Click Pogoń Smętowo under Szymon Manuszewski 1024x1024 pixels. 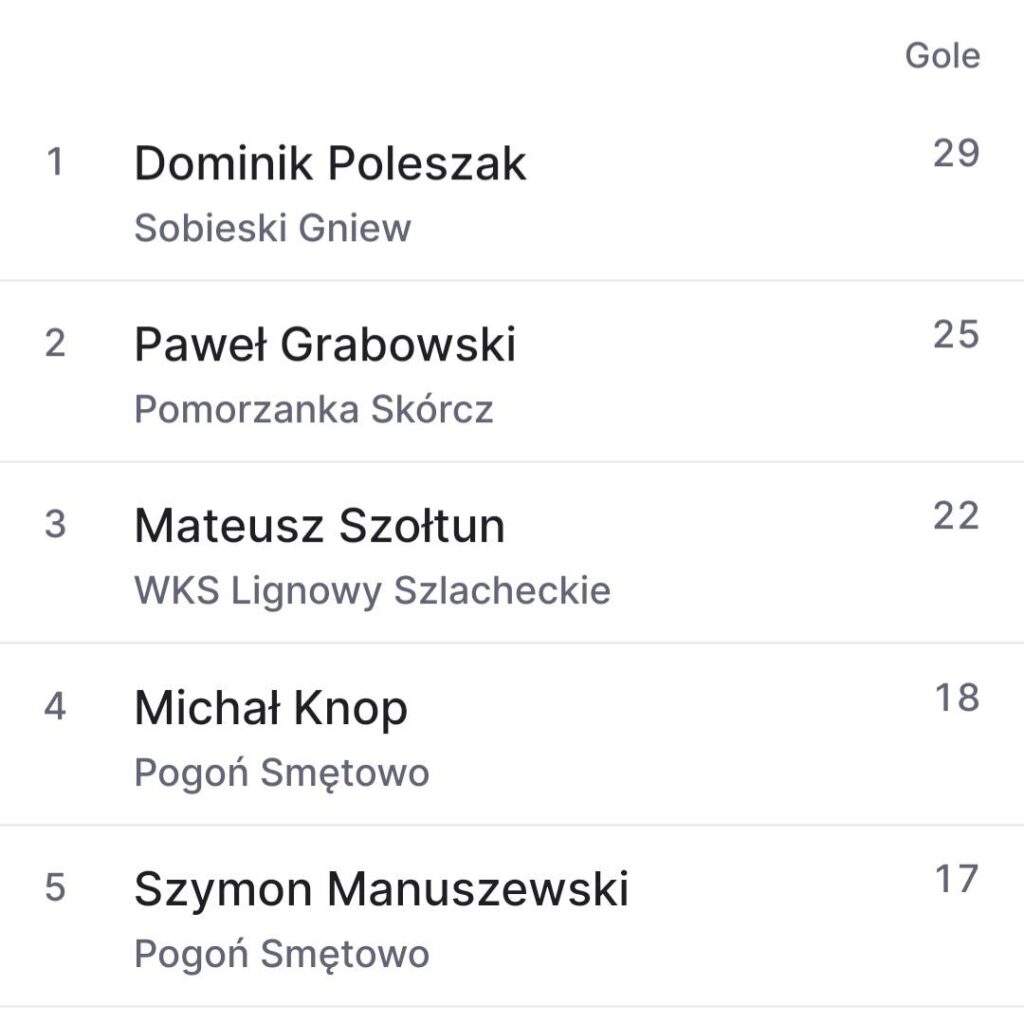281,953
